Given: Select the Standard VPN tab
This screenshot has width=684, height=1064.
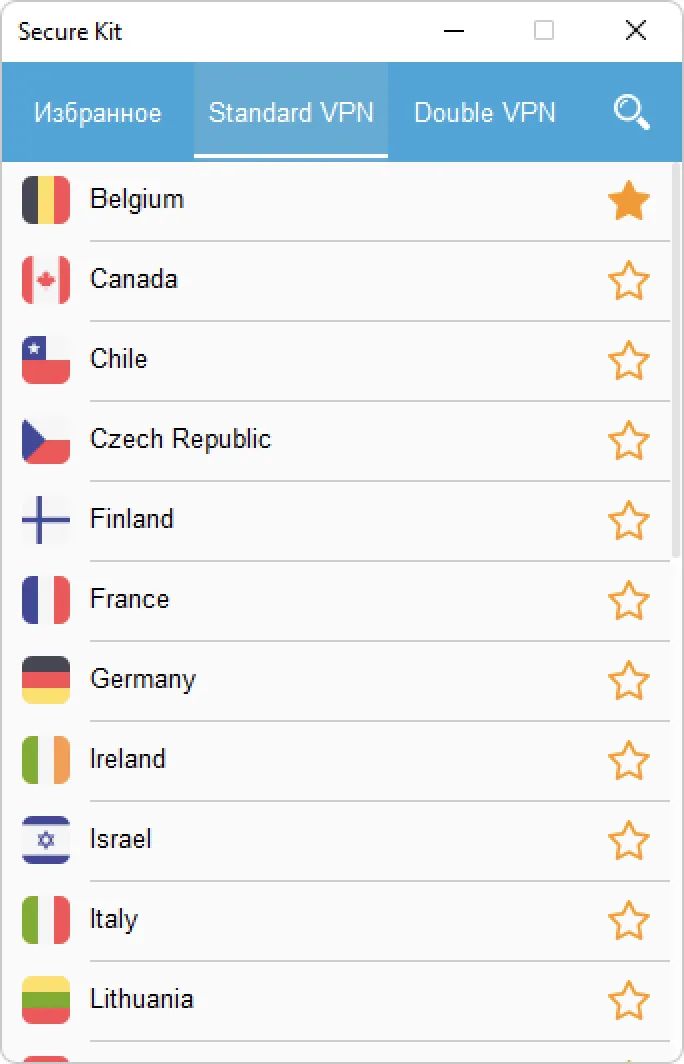Looking at the screenshot, I should pyautogui.click(x=291, y=113).
